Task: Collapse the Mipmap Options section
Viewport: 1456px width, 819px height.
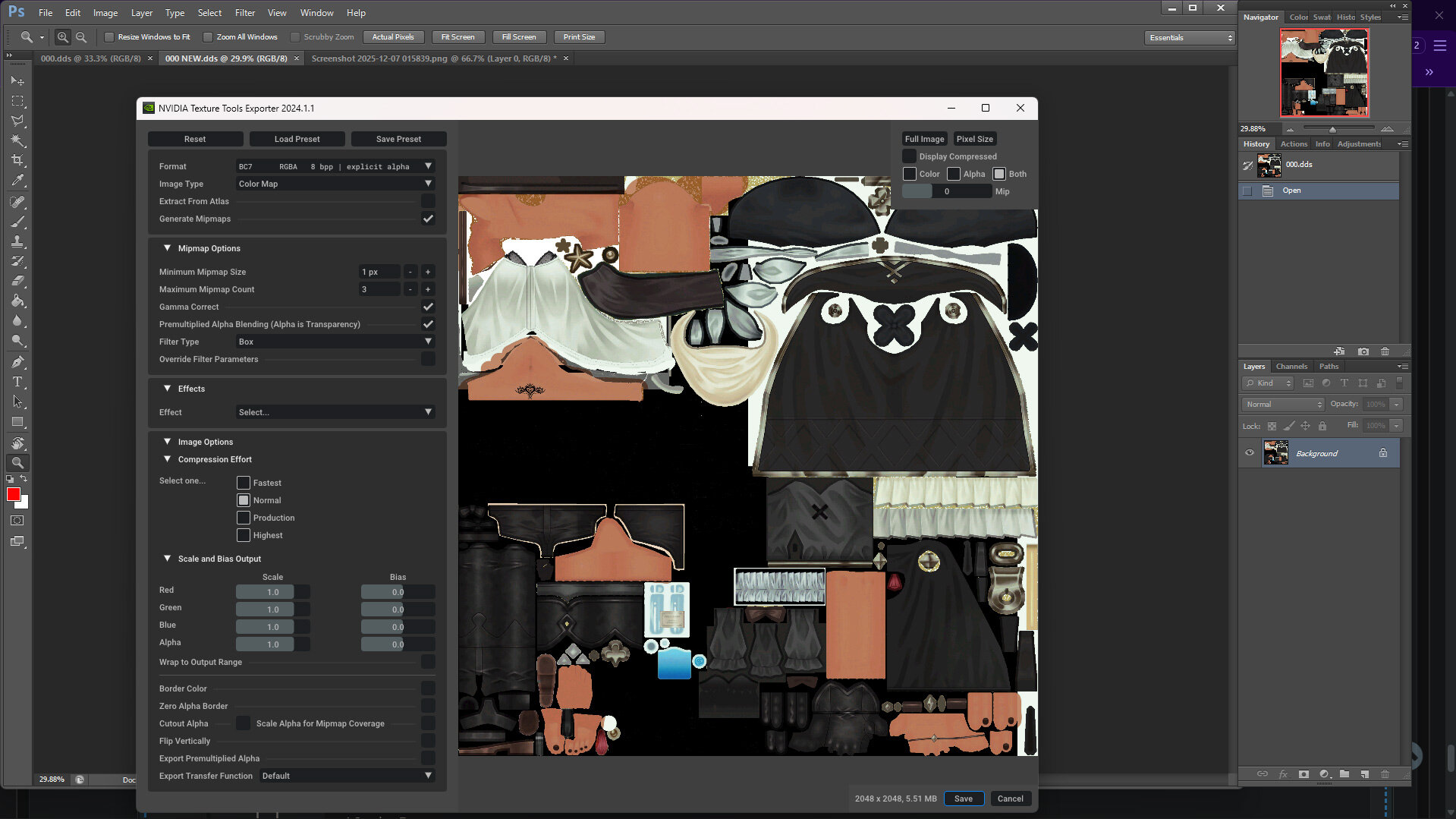Action: [168, 248]
